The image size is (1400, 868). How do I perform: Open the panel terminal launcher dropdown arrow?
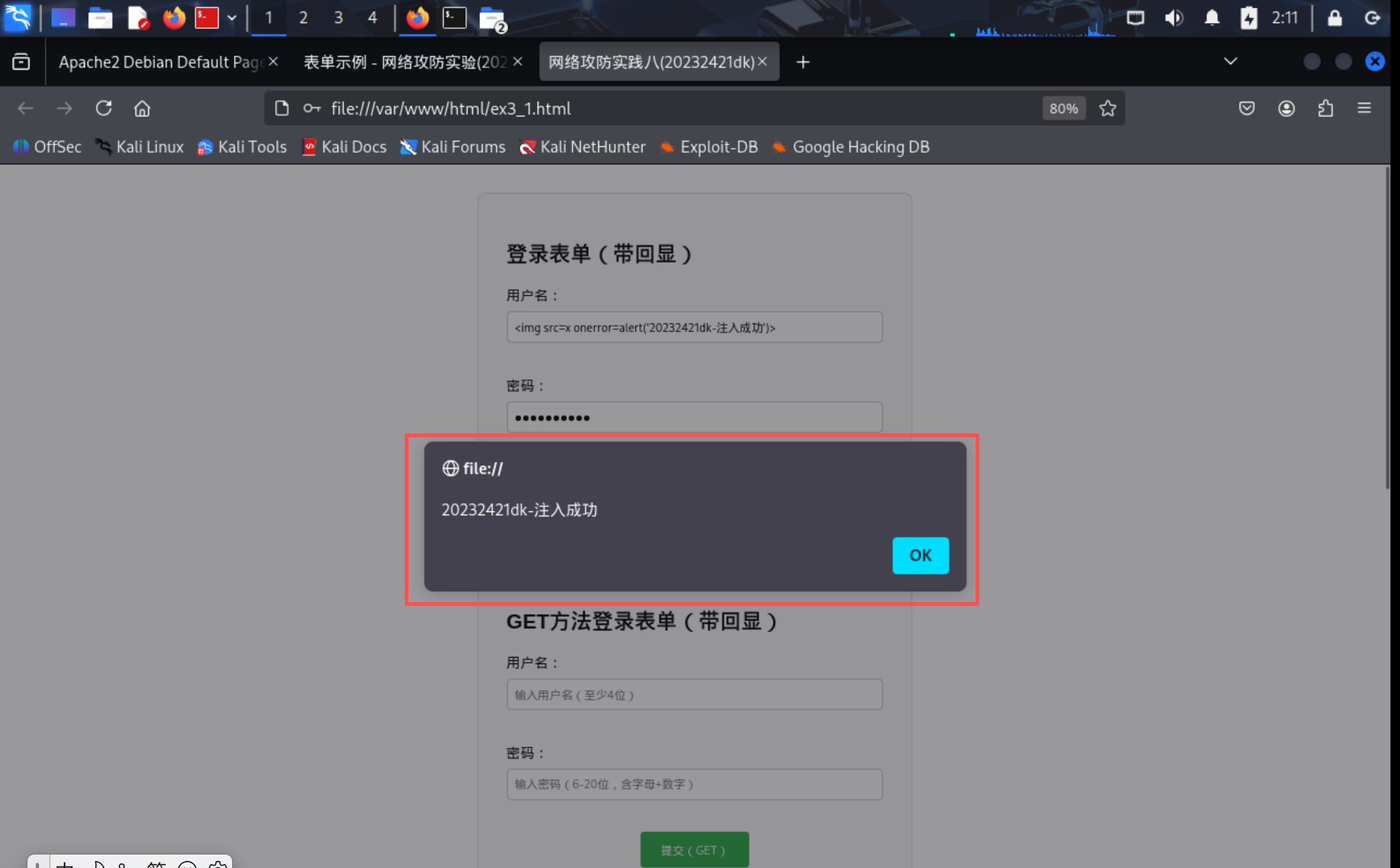pyautogui.click(x=232, y=18)
